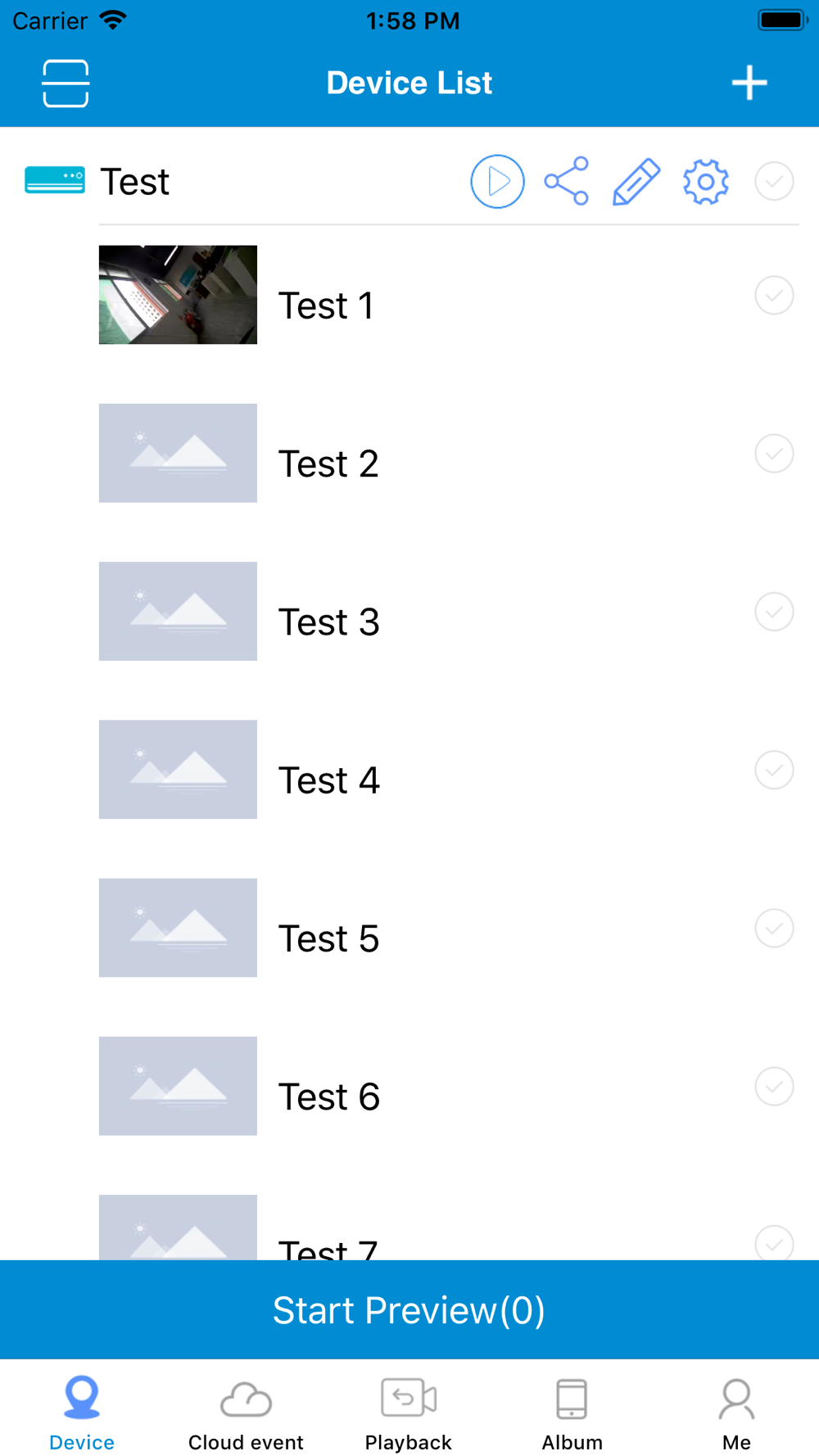The height and width of the screenshot is (1456, 819).
Task: Collapse the Test device group icon
Action: (55, 180)
